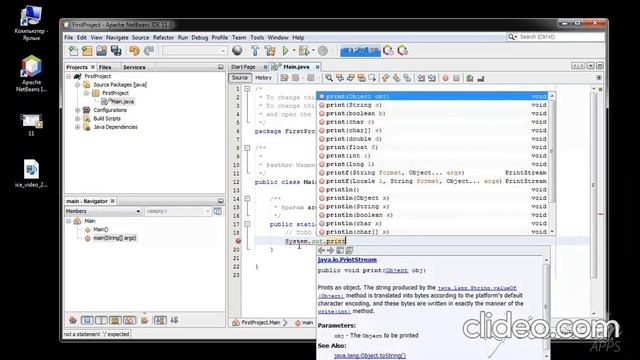
Task: Open the File menu
Action: (x=69, y=37)
